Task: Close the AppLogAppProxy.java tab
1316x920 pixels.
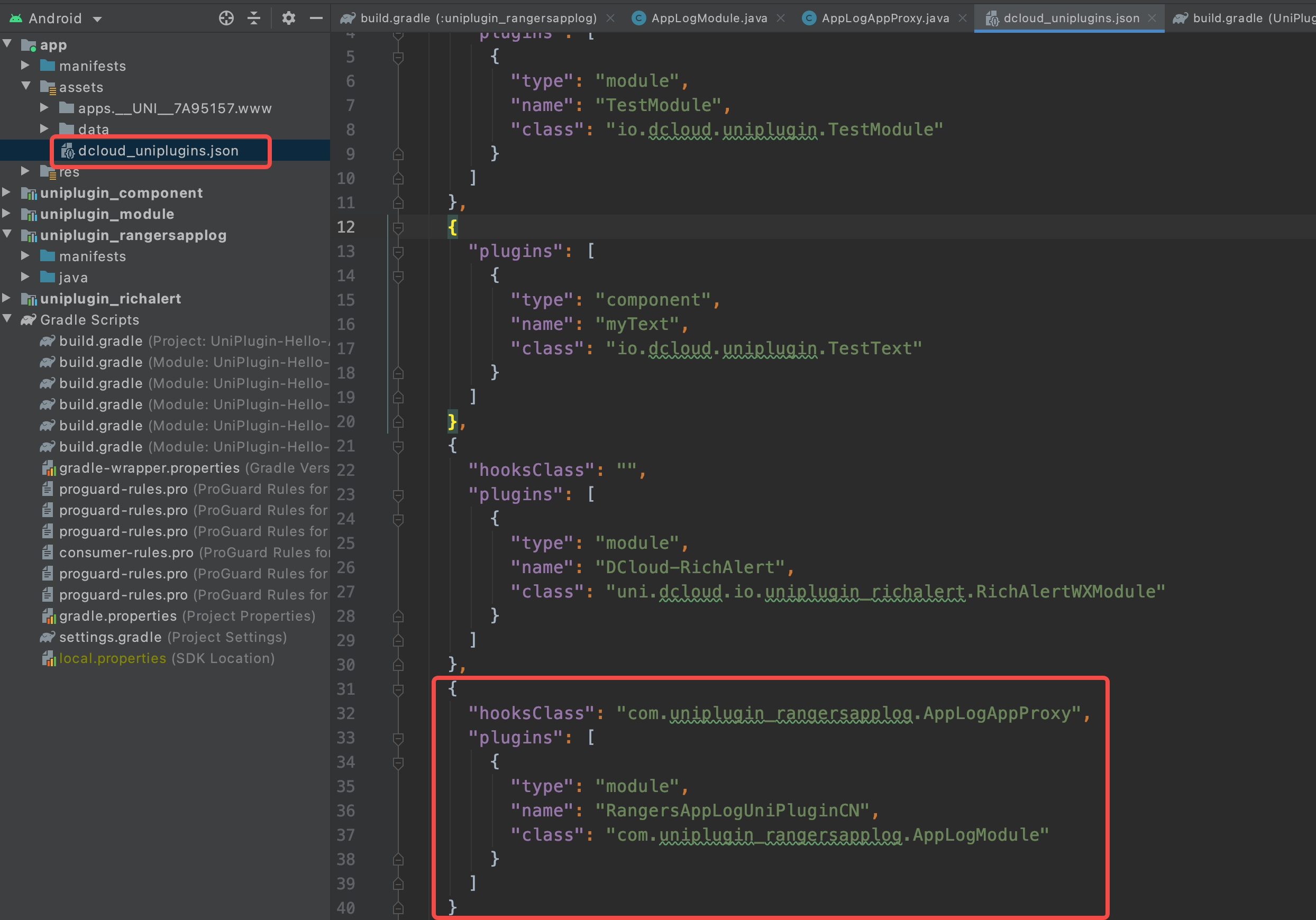Action: coord(963,19)
